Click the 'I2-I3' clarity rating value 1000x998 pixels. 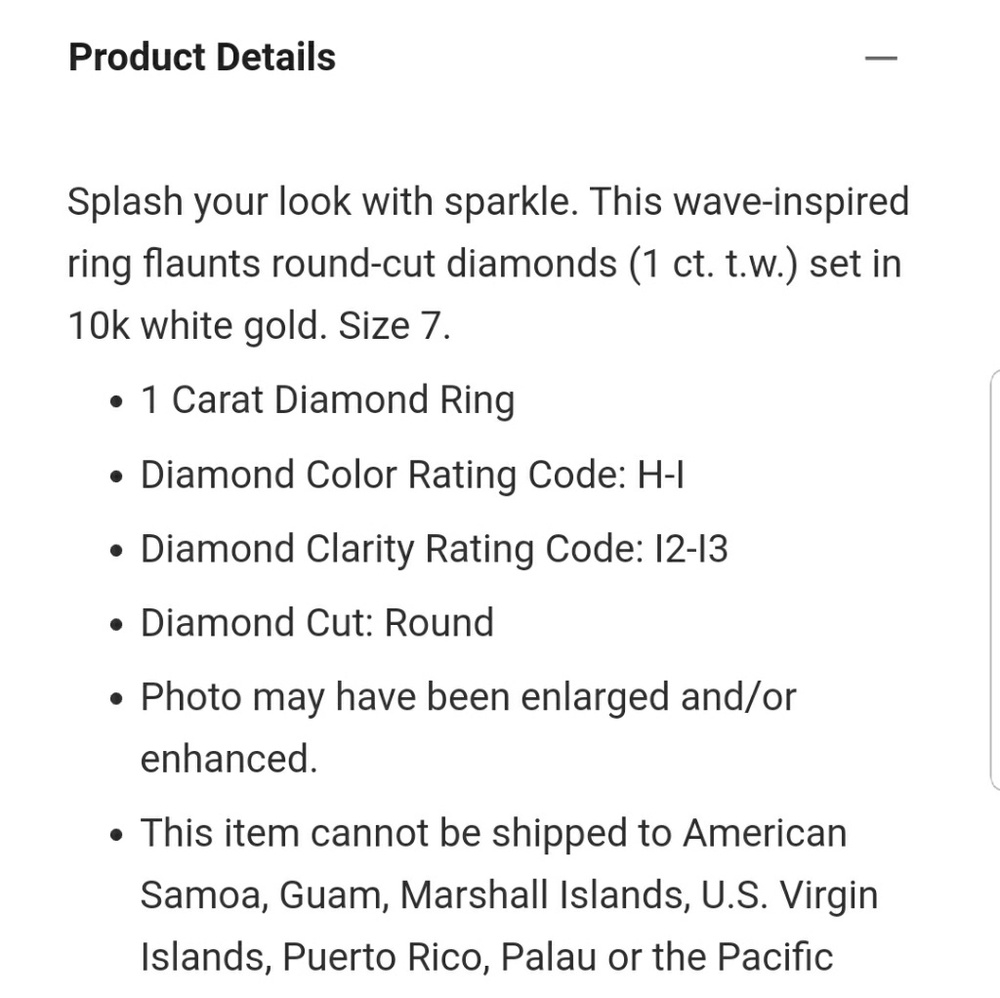click(x=685, y=549)
